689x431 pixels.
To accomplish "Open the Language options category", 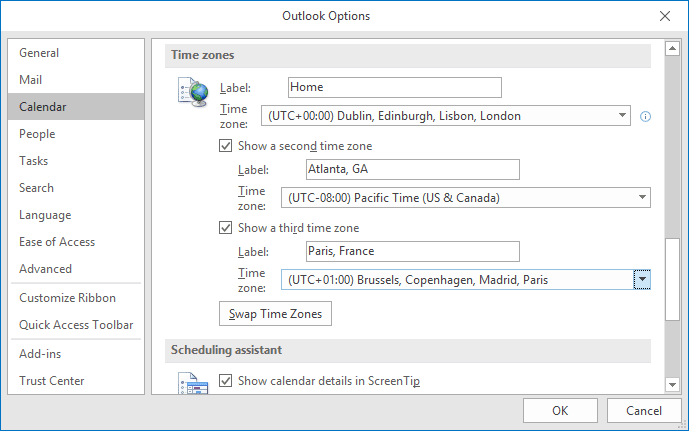I will click(76, 215).
